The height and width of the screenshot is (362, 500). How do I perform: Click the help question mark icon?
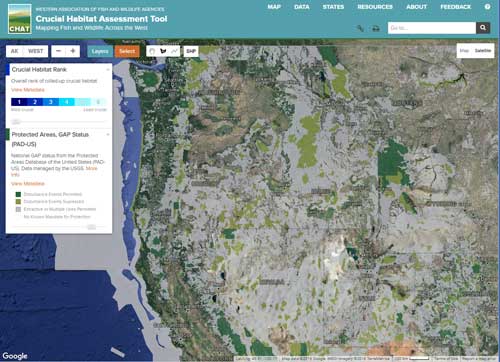point(487,7)
